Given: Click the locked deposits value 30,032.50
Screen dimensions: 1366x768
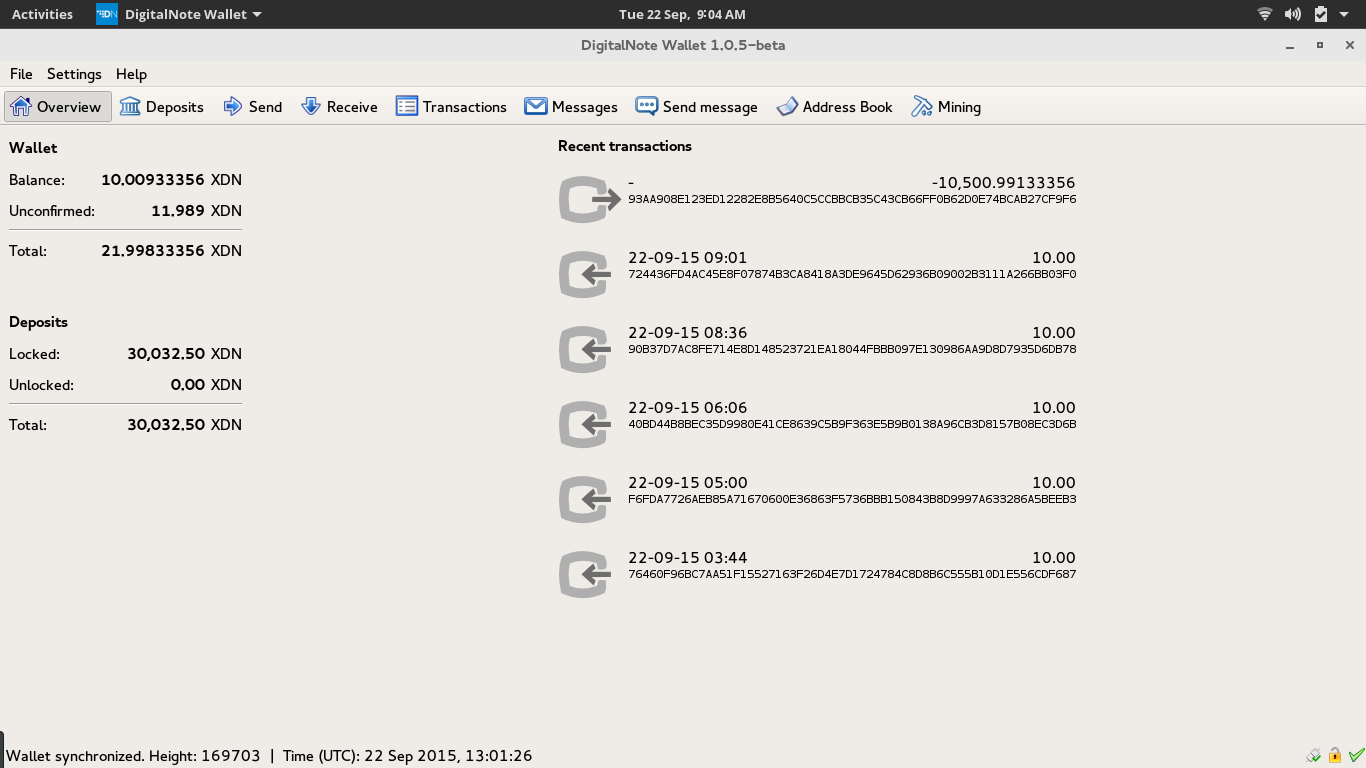Looking at the screenshot, I should 166,354.
